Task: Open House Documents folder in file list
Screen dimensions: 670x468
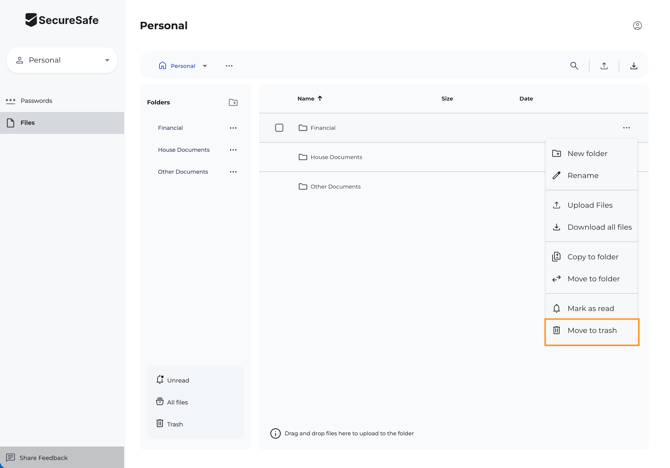Action: coord(336,157)
